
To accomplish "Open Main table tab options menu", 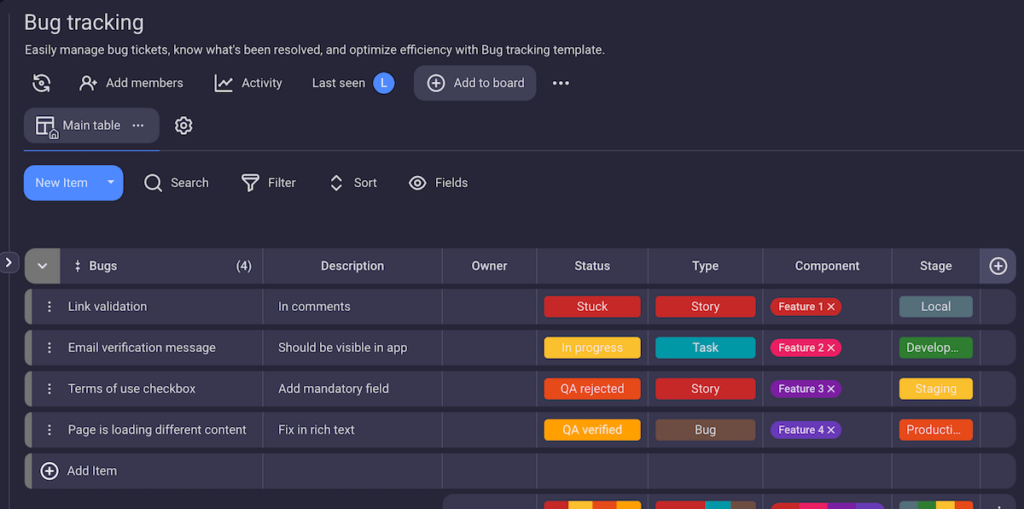I will point(138,125).
